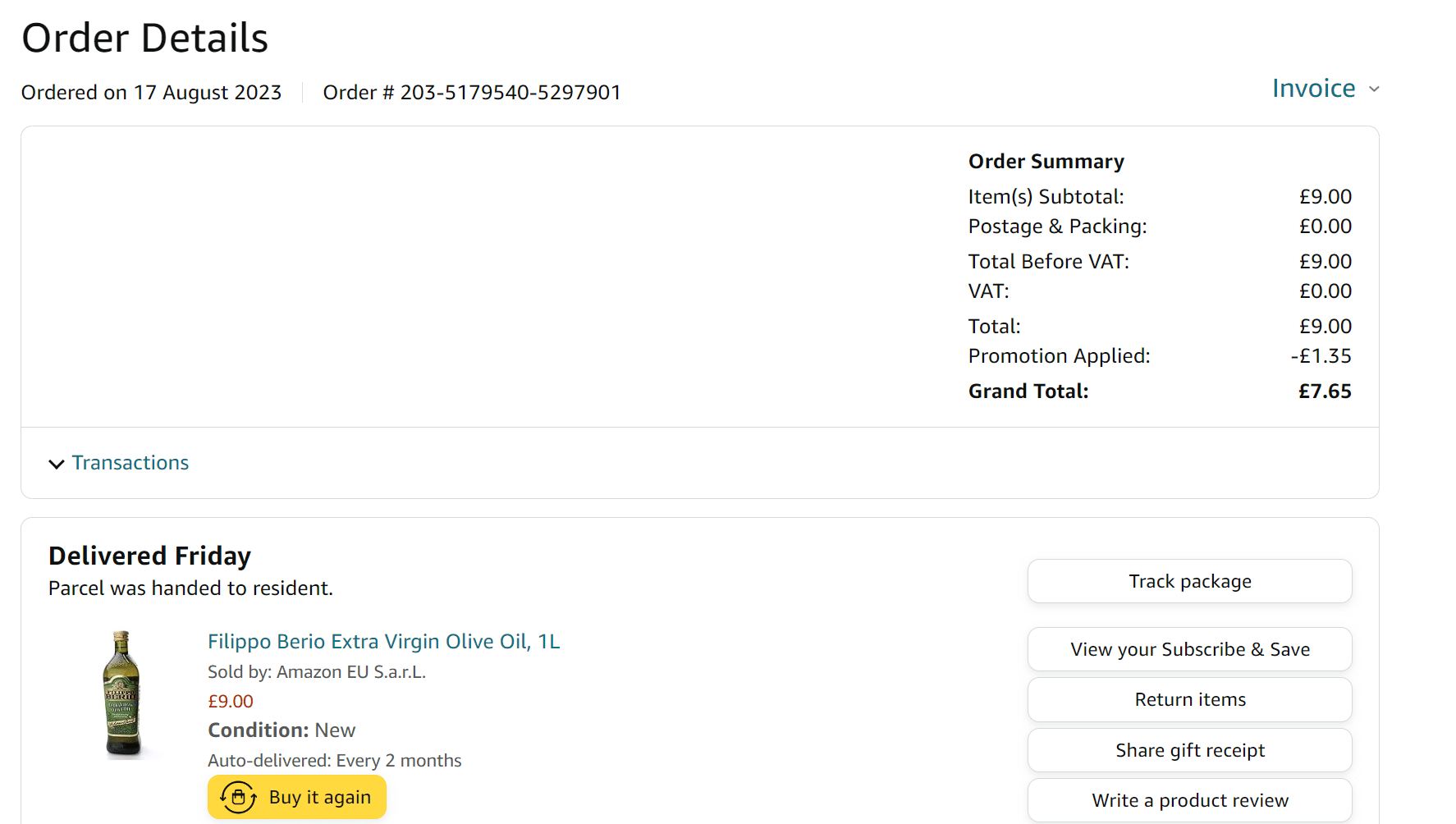Click the Buy it again basket icon

(x=238, y=797)
